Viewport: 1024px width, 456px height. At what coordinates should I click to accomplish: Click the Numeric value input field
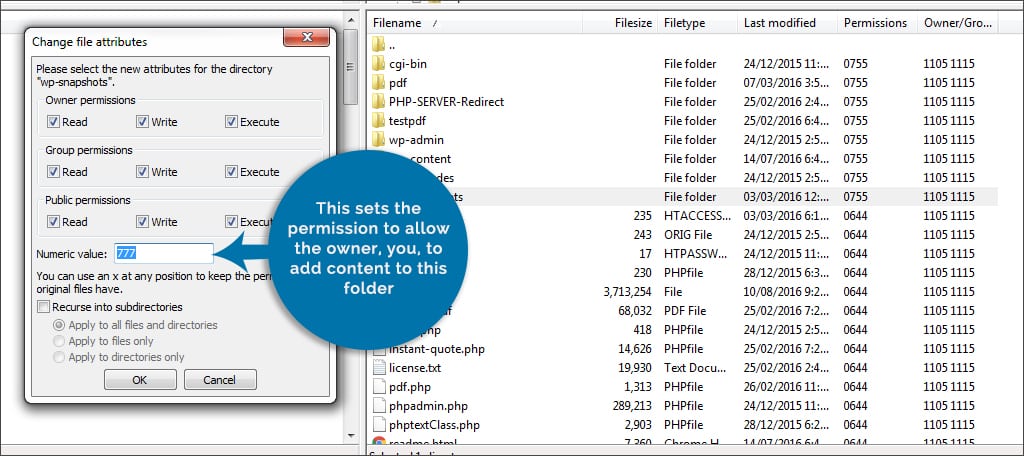point(163,253)
